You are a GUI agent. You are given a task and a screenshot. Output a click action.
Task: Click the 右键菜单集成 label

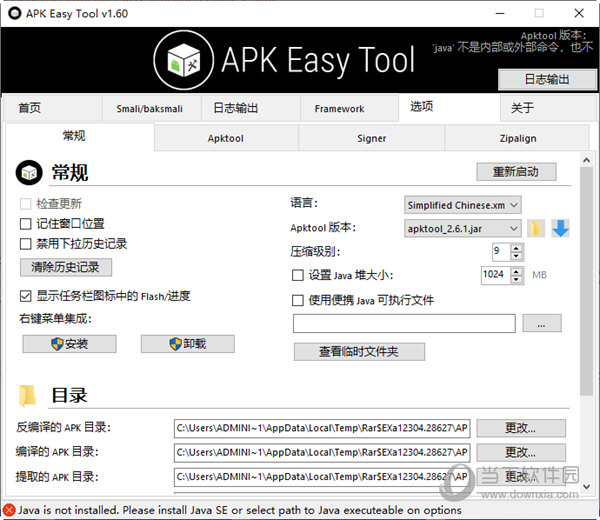(x=55, y=318)
